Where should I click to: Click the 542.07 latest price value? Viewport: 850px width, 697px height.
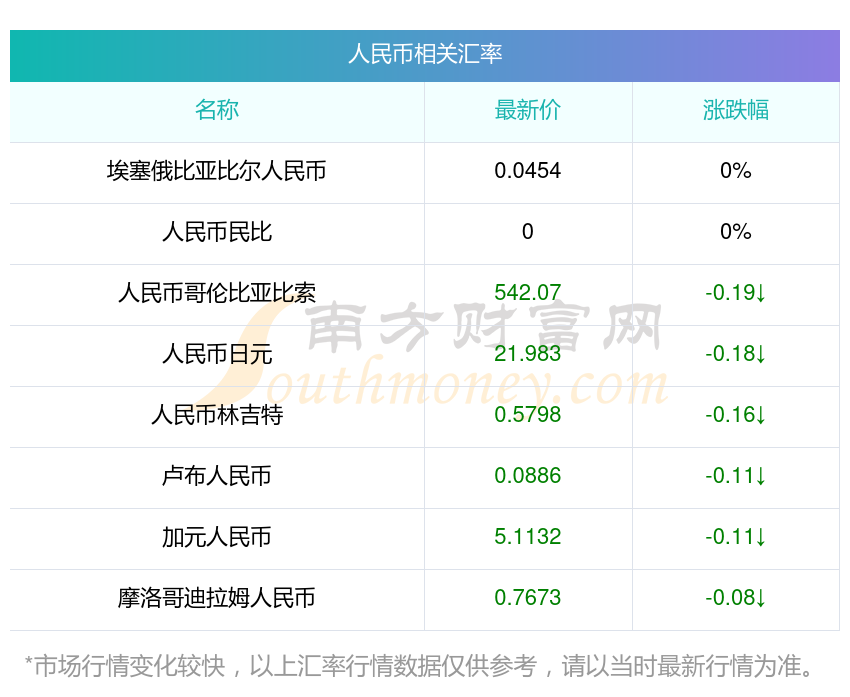pyautogui.click(x=527, y=293)
